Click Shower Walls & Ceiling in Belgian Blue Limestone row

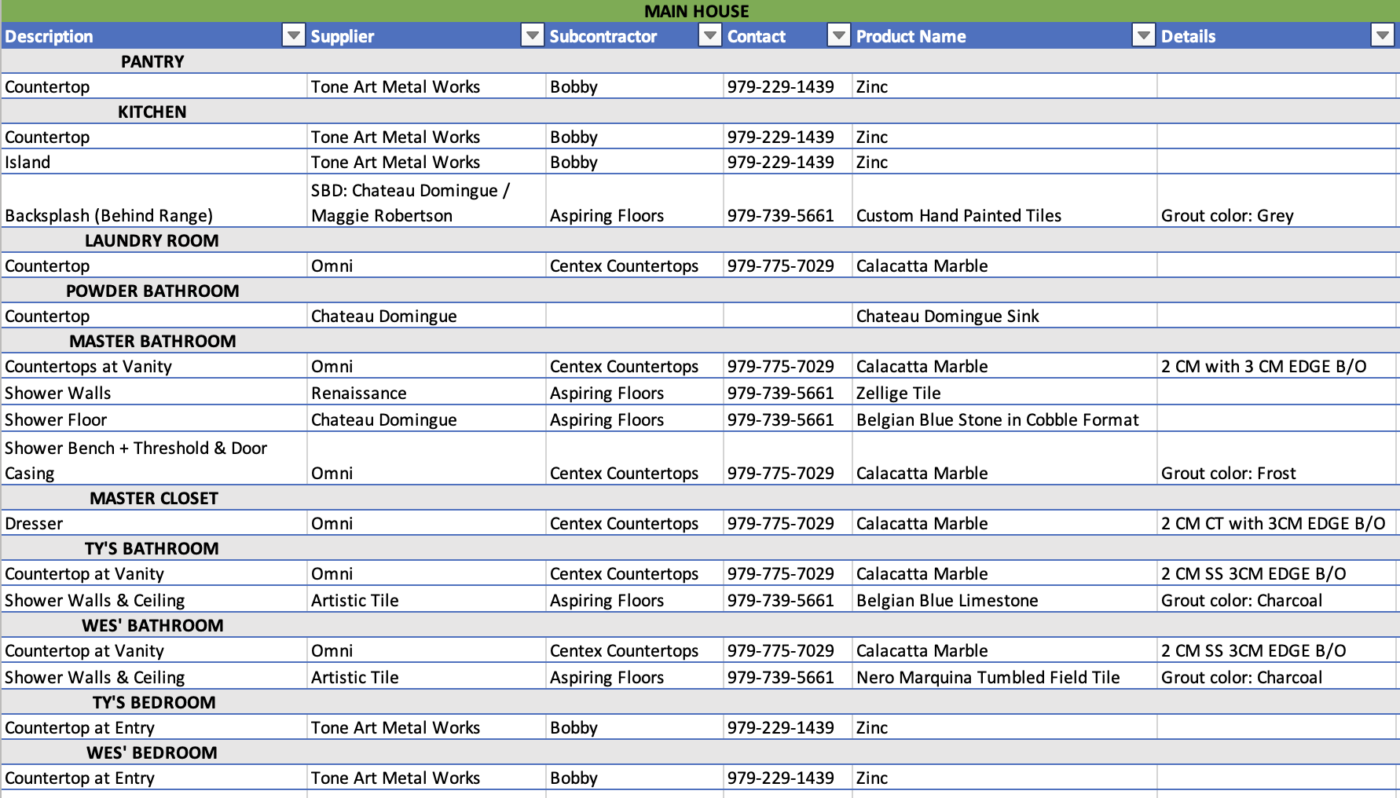[154, 600]
